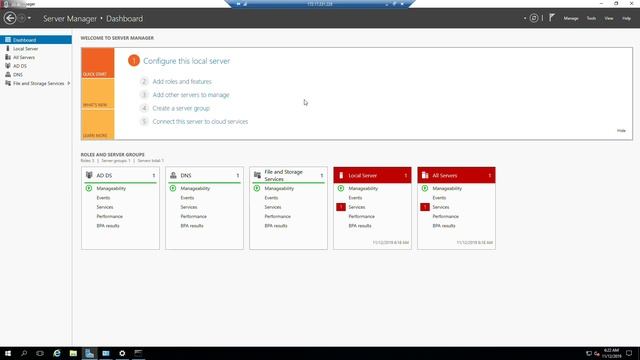Viewport: 640px width, 360px height.
Task: Hide the welcome tile
Action: coord(621,131)
